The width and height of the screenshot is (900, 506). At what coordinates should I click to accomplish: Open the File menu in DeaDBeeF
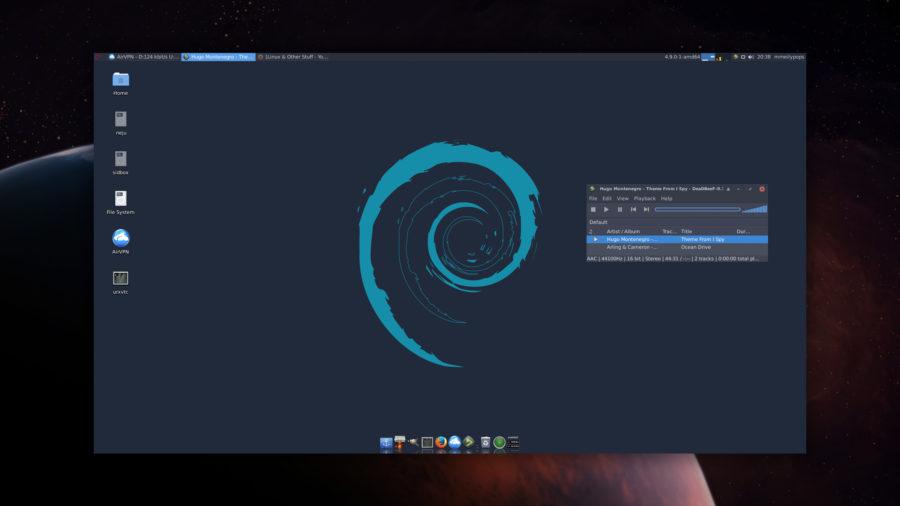click(593, 198)
